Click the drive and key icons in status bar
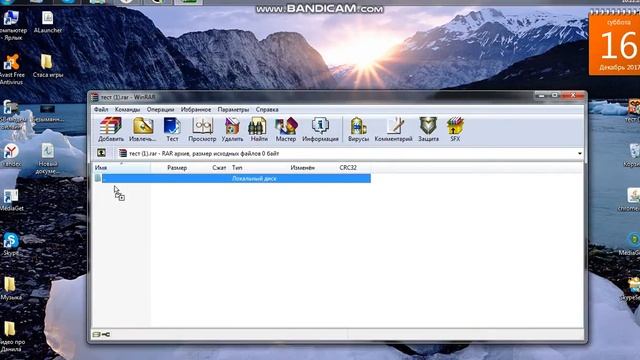The height and width of the screenshot is (360, 640). pos(101,334)
